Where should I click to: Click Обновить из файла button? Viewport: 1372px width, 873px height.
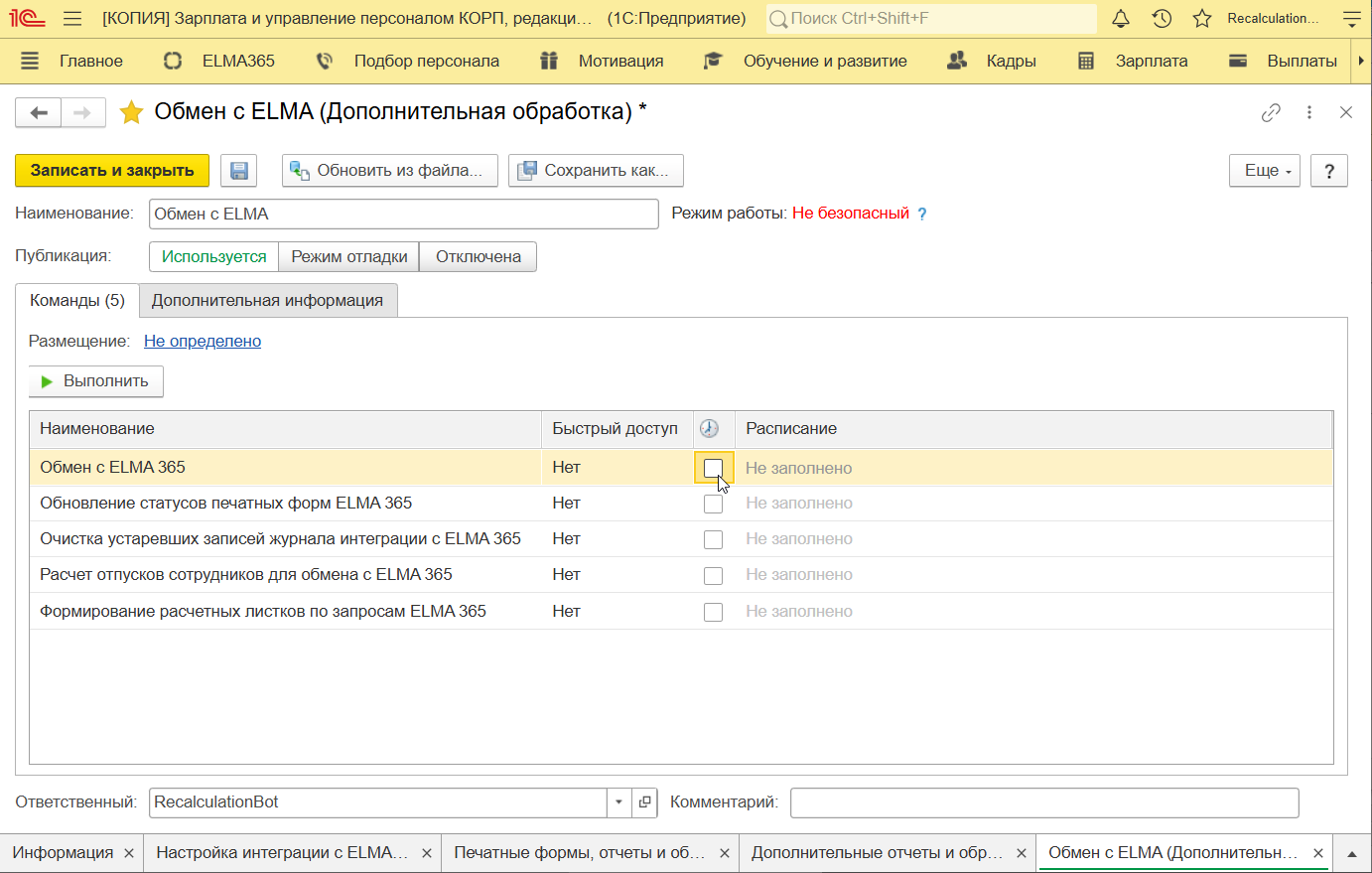tap(390, 171)
